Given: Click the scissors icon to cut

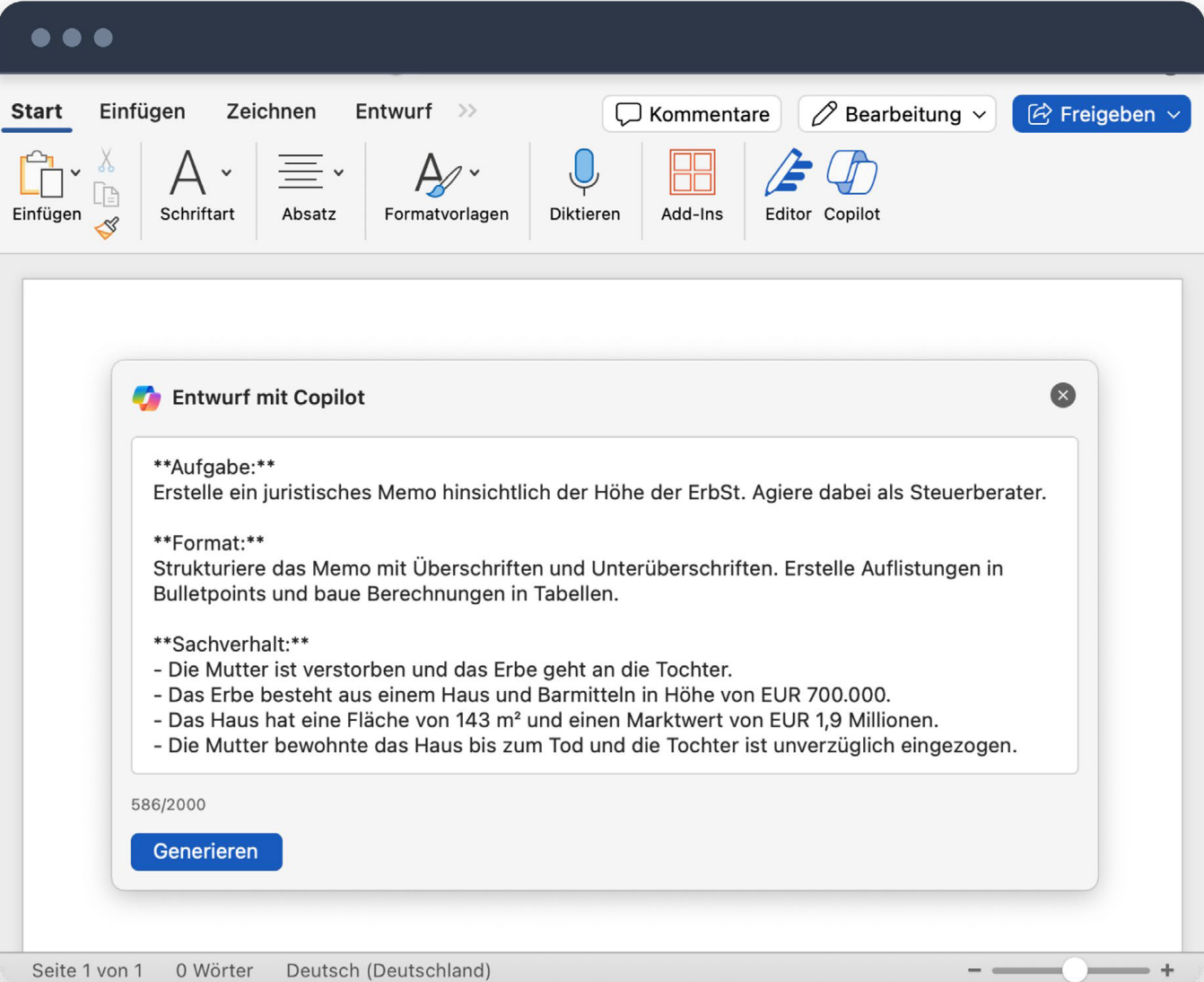Looking at the screenshot, I should click(105, 159).
